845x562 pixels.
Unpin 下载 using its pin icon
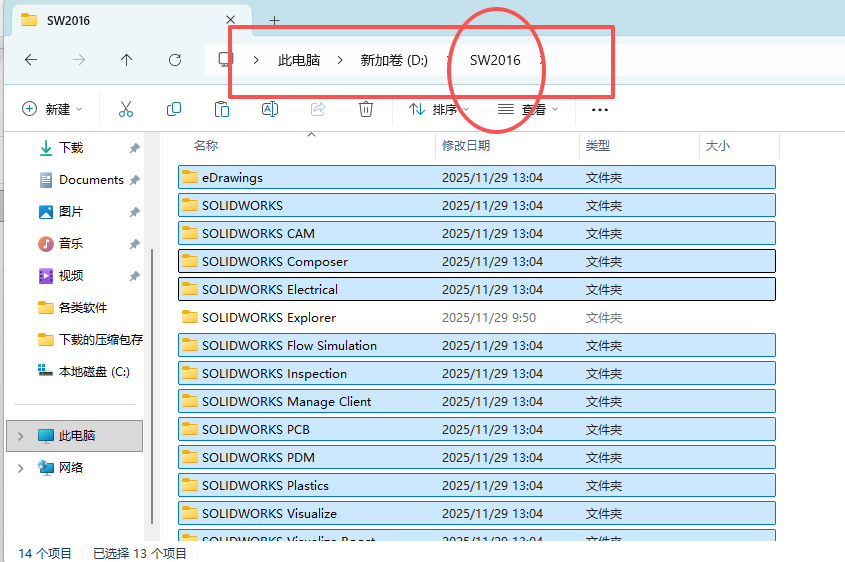(x=134, y=148)
